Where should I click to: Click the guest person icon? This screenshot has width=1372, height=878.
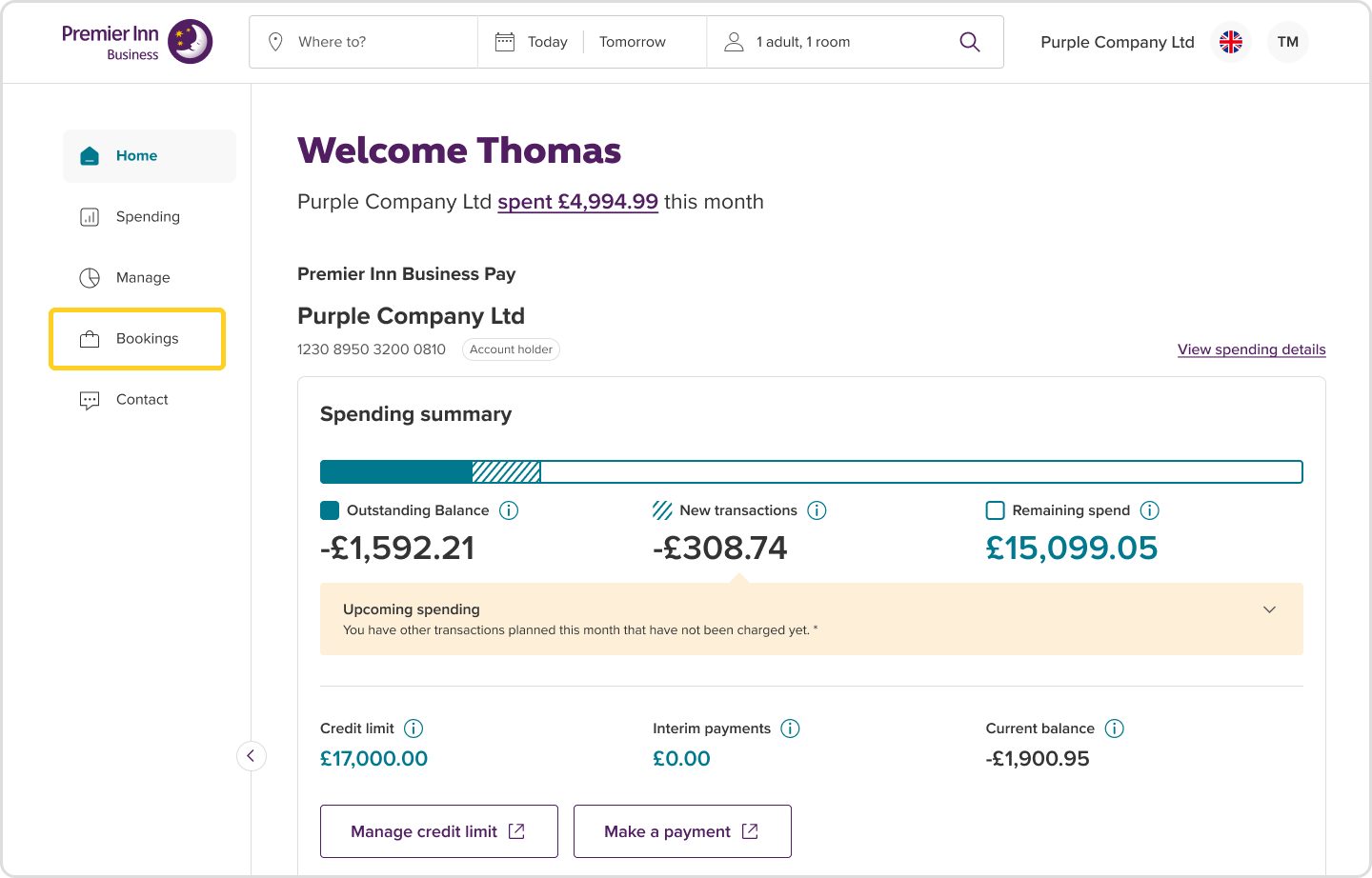(734, 42)
